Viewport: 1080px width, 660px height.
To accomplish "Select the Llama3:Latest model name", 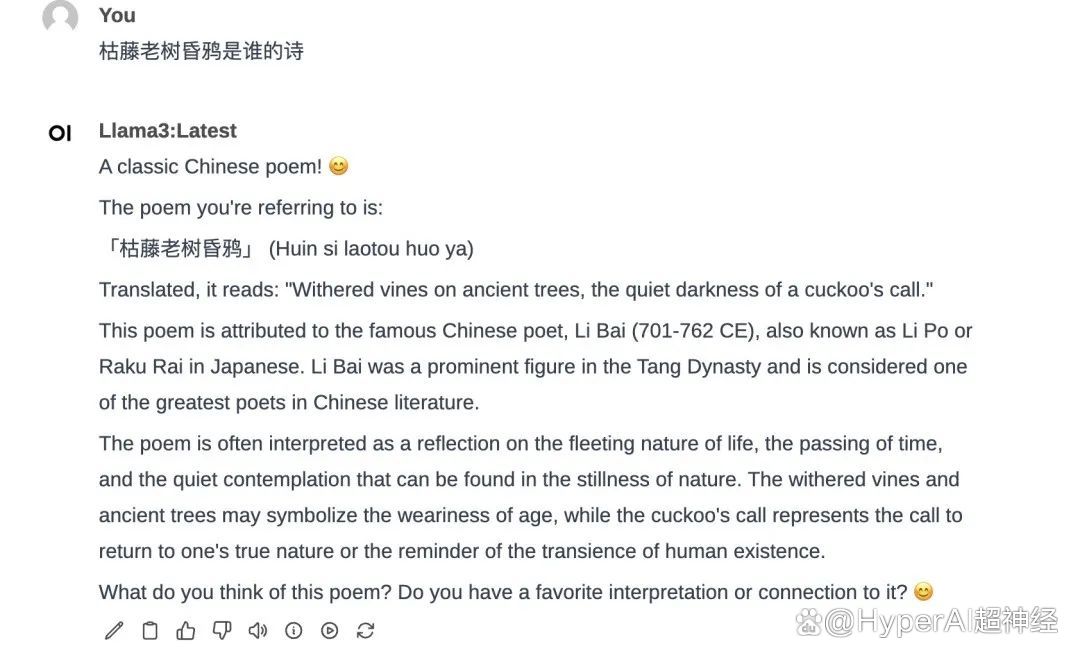I will (x=167, y=131).
